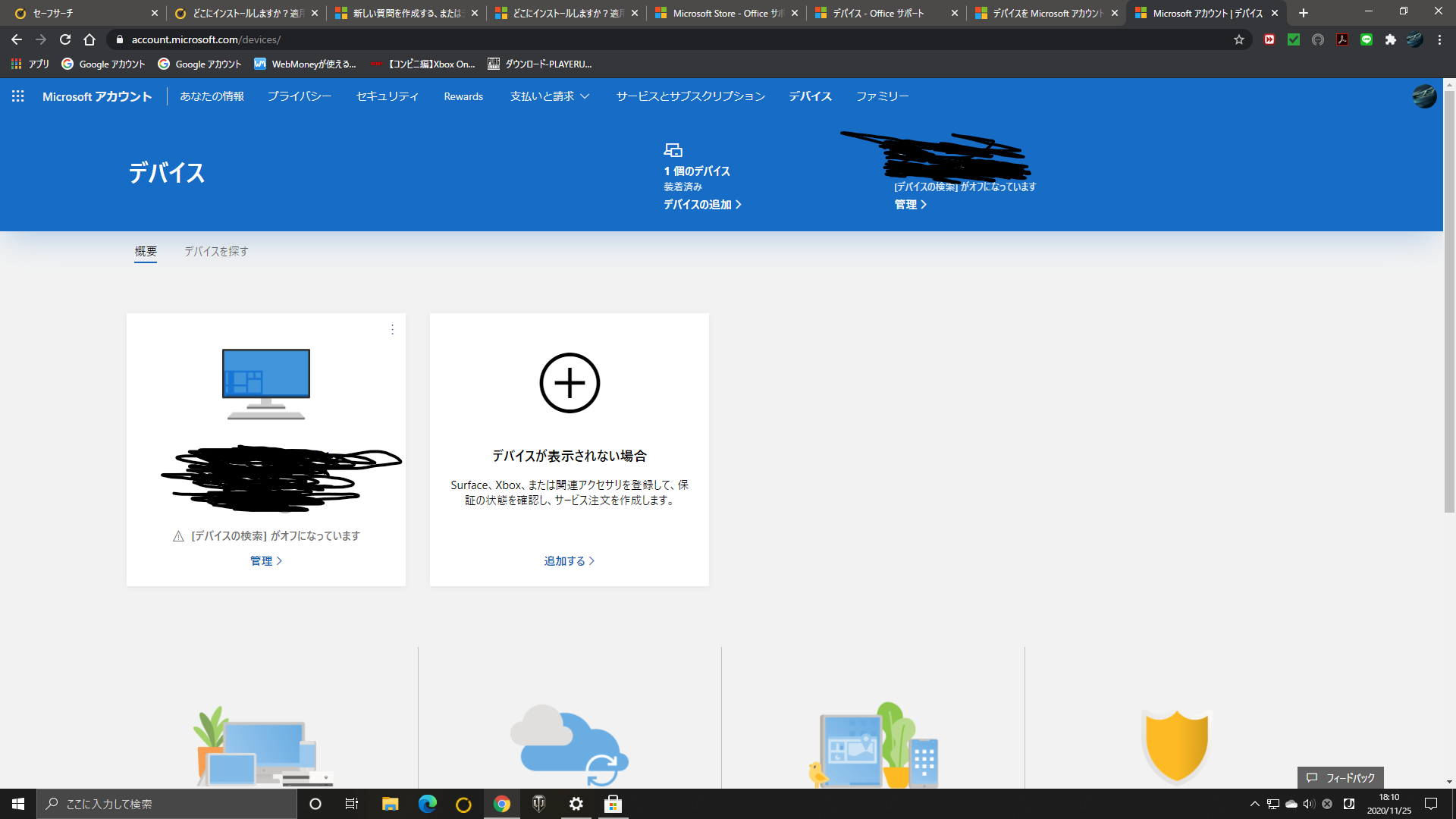Viewport: 1456px width, 819px height.
Task: Open 【コンビニ編】Xbox On bookmark
Action: click(423, 64)
